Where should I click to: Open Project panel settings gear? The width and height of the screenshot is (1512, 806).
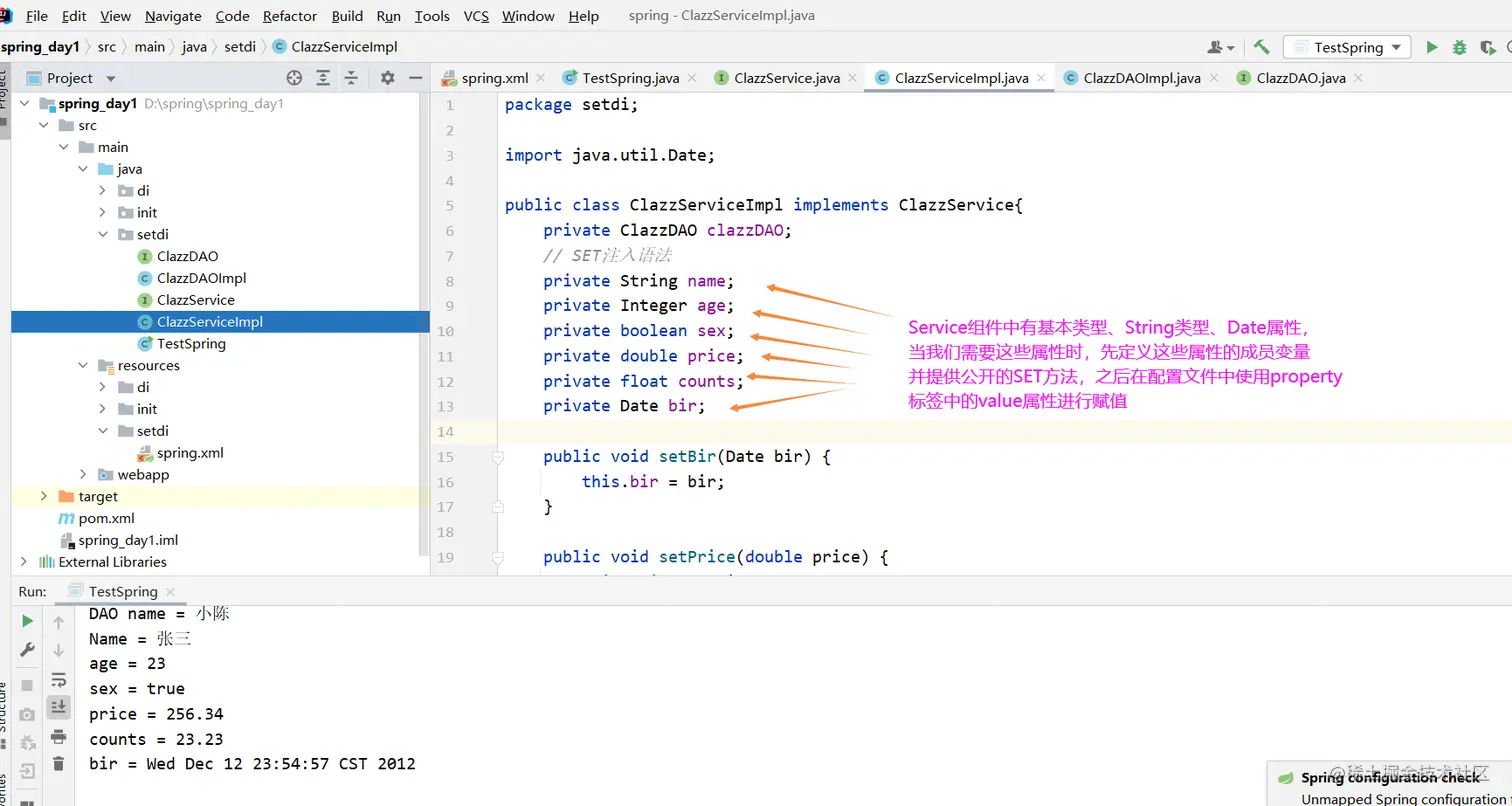point(388,78)
